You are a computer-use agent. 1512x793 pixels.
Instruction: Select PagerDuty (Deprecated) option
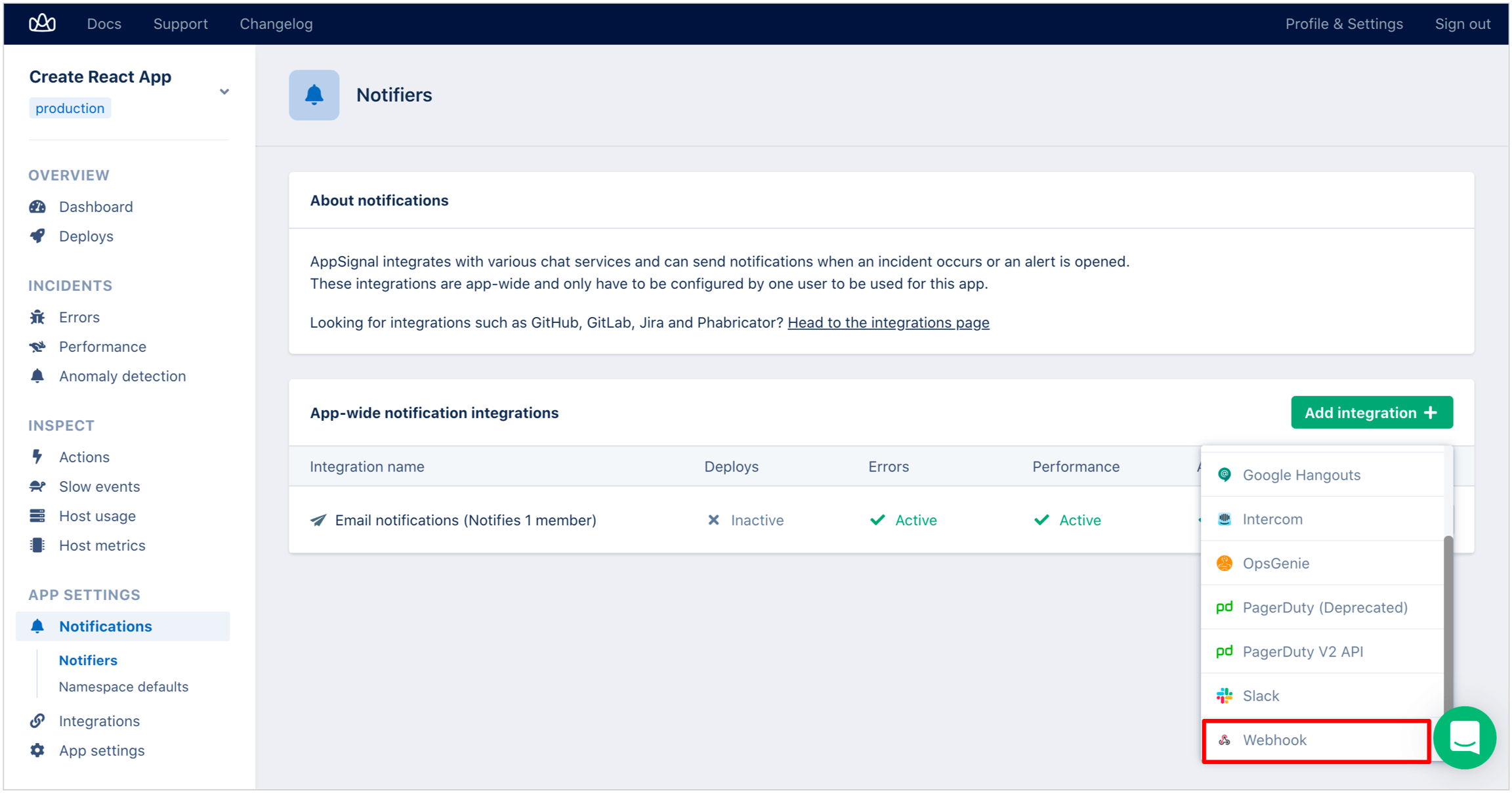tap(1322, 607)
